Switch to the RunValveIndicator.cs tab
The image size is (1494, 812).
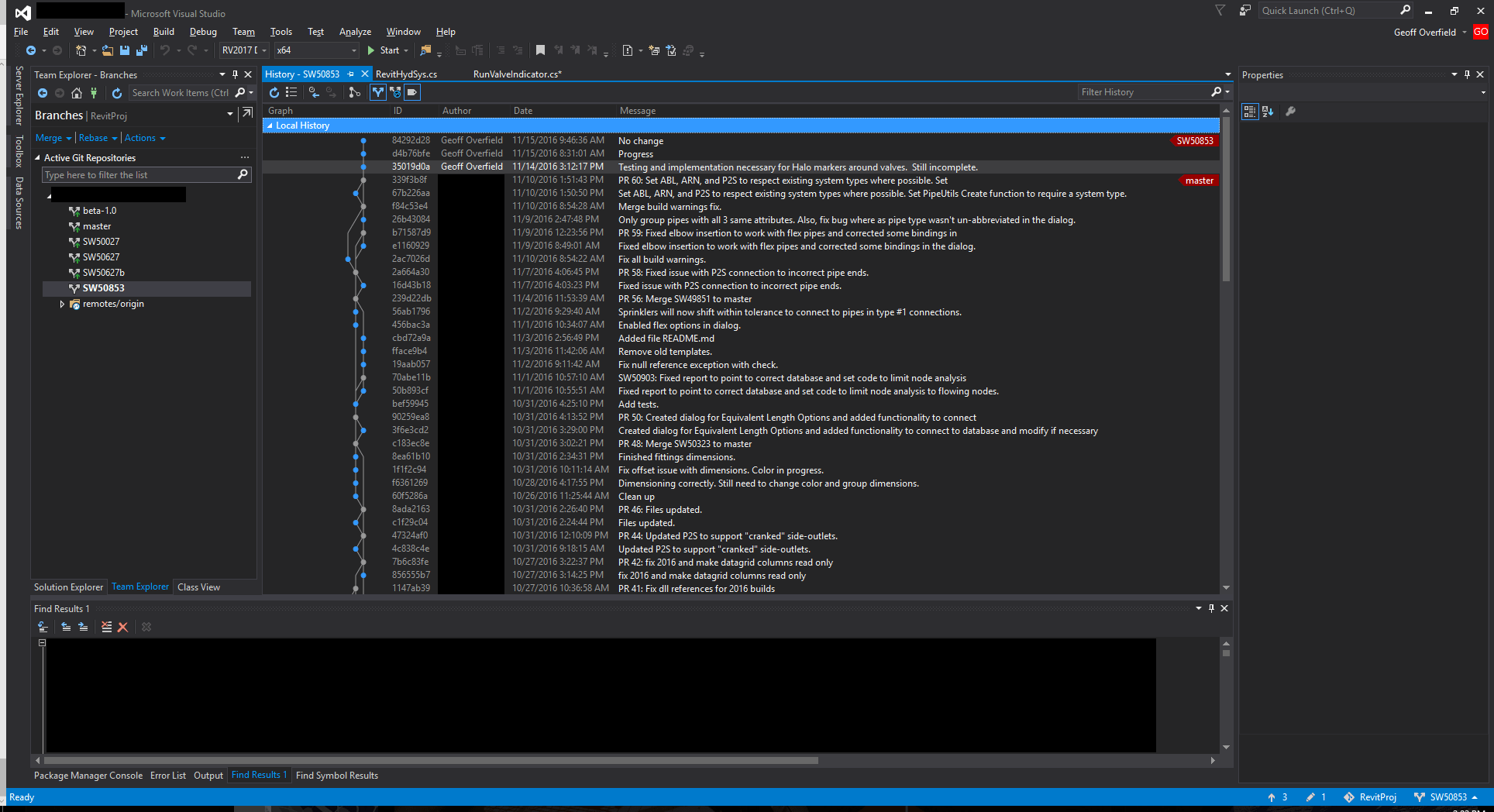click(517, 74)
